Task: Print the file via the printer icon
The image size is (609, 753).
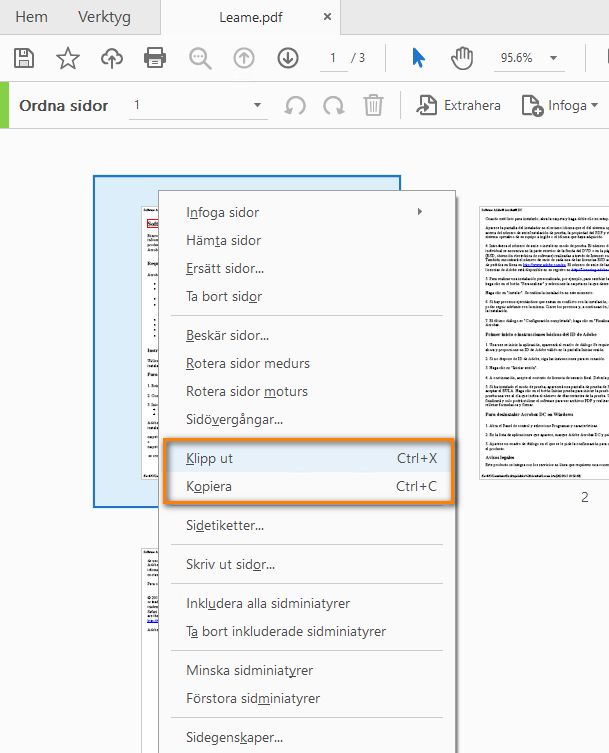Action: [x=155, y=58]
